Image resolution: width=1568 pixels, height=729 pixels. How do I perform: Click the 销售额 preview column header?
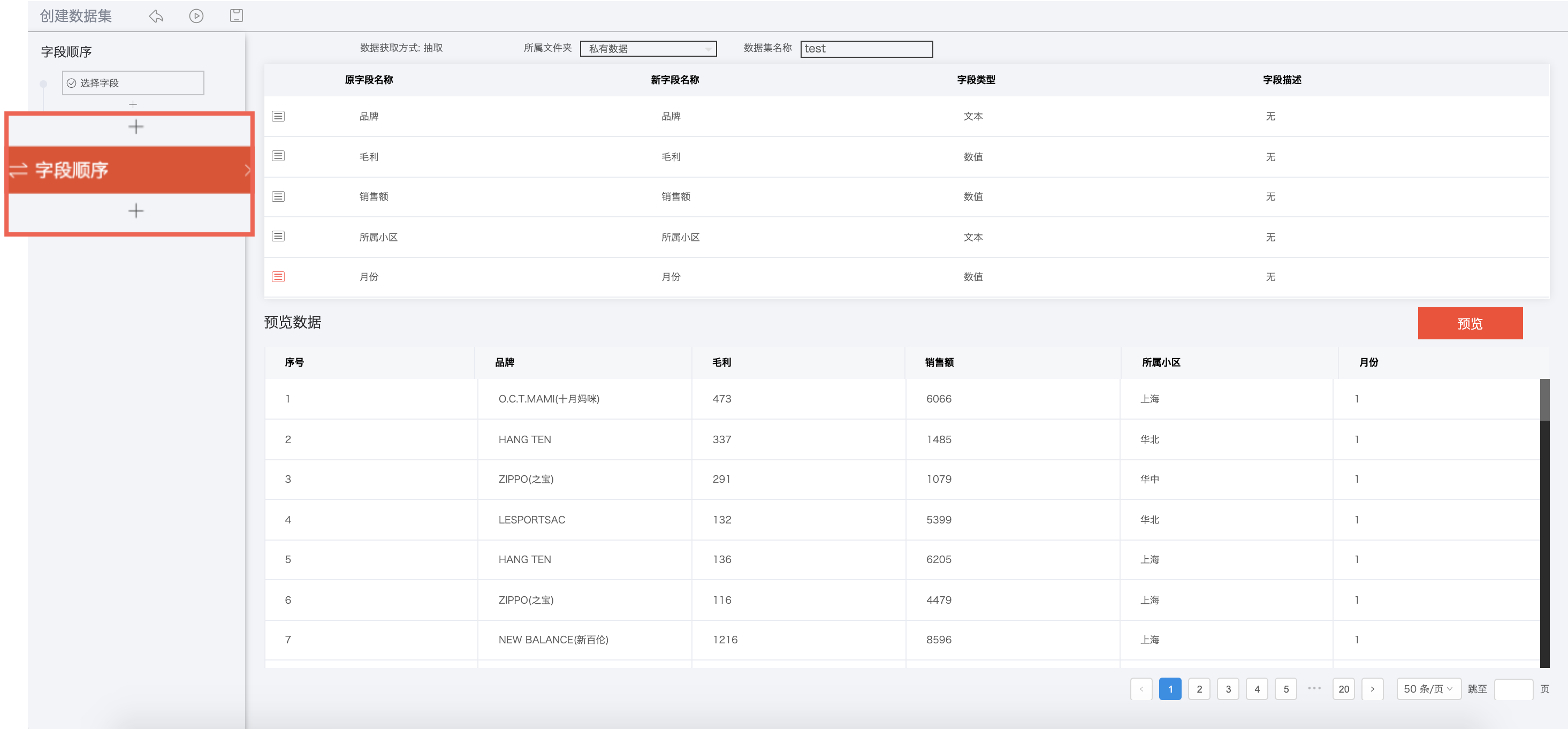939,362
